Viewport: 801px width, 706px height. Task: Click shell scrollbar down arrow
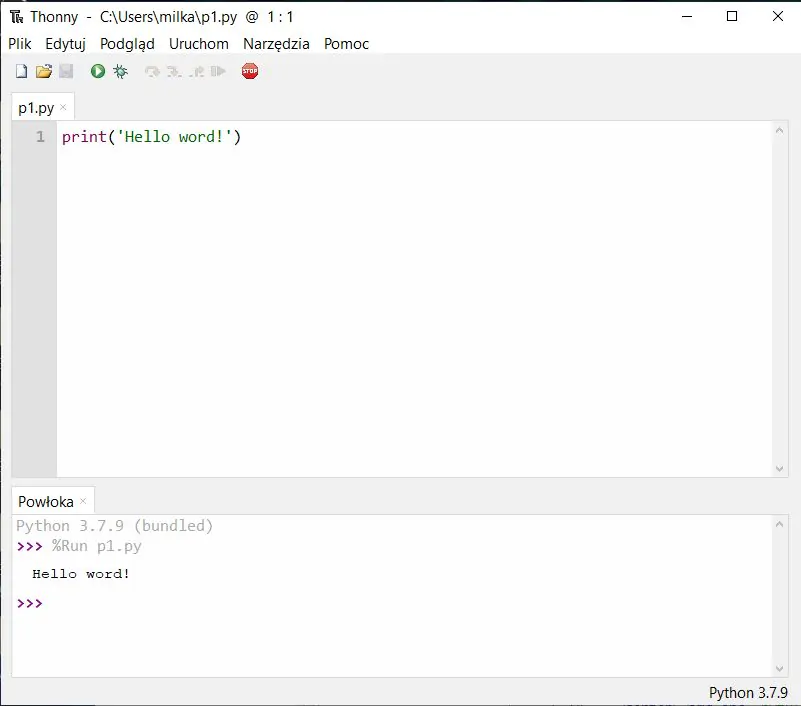click(x=780, y=668)
